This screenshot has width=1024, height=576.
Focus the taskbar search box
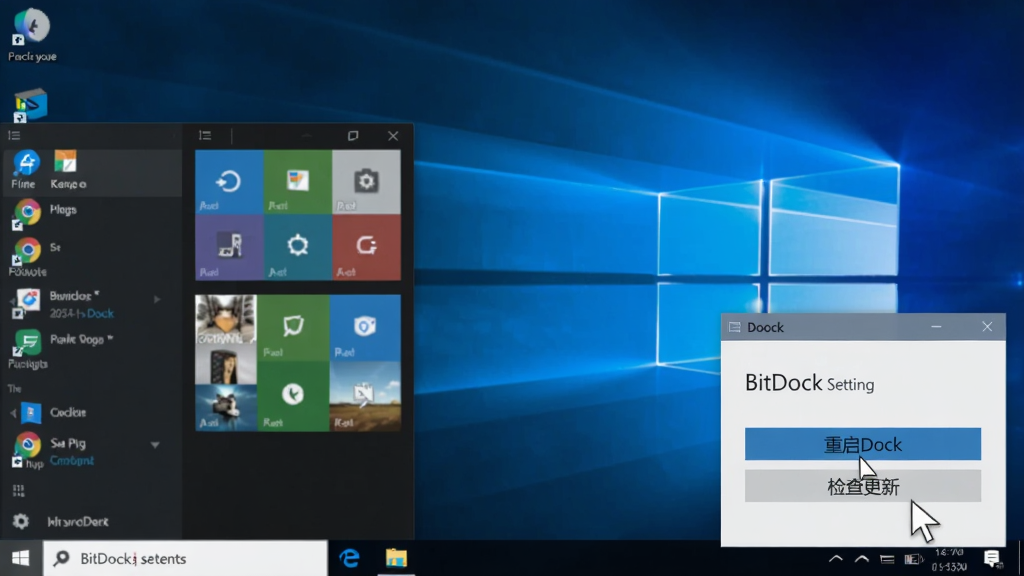(x=185, y=558)
